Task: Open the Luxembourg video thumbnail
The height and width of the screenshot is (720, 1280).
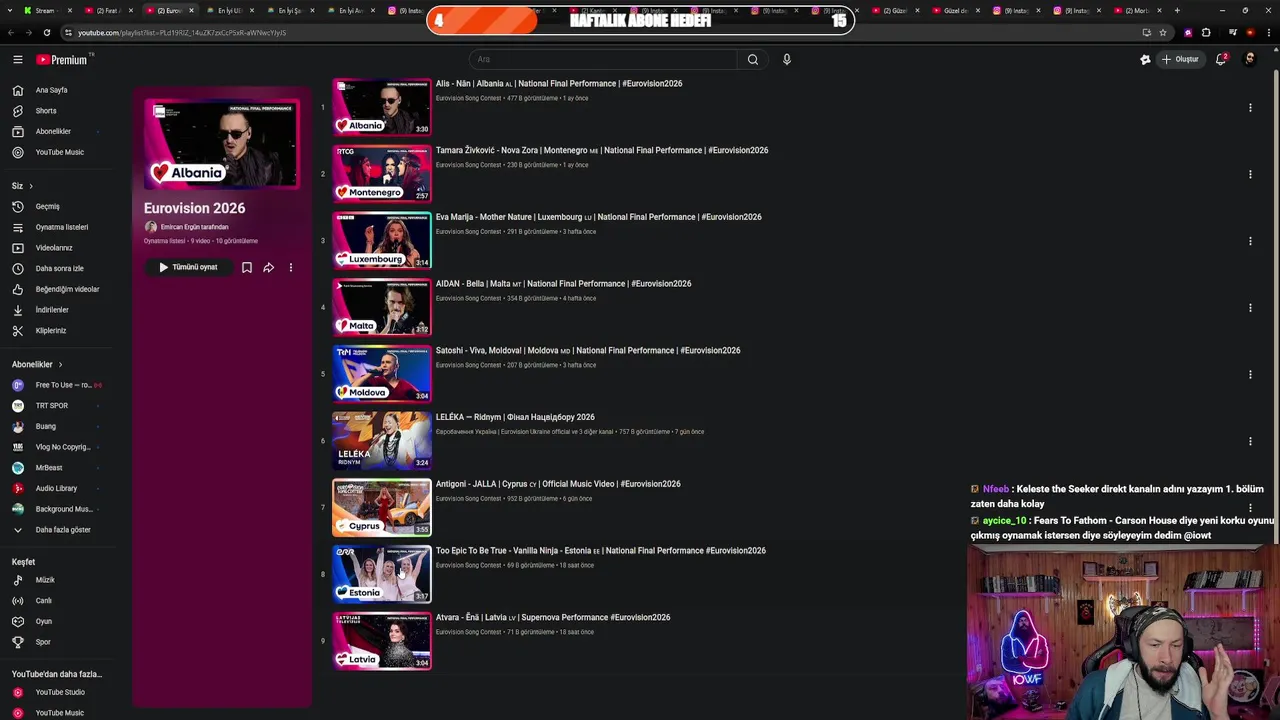Action: 382,241
